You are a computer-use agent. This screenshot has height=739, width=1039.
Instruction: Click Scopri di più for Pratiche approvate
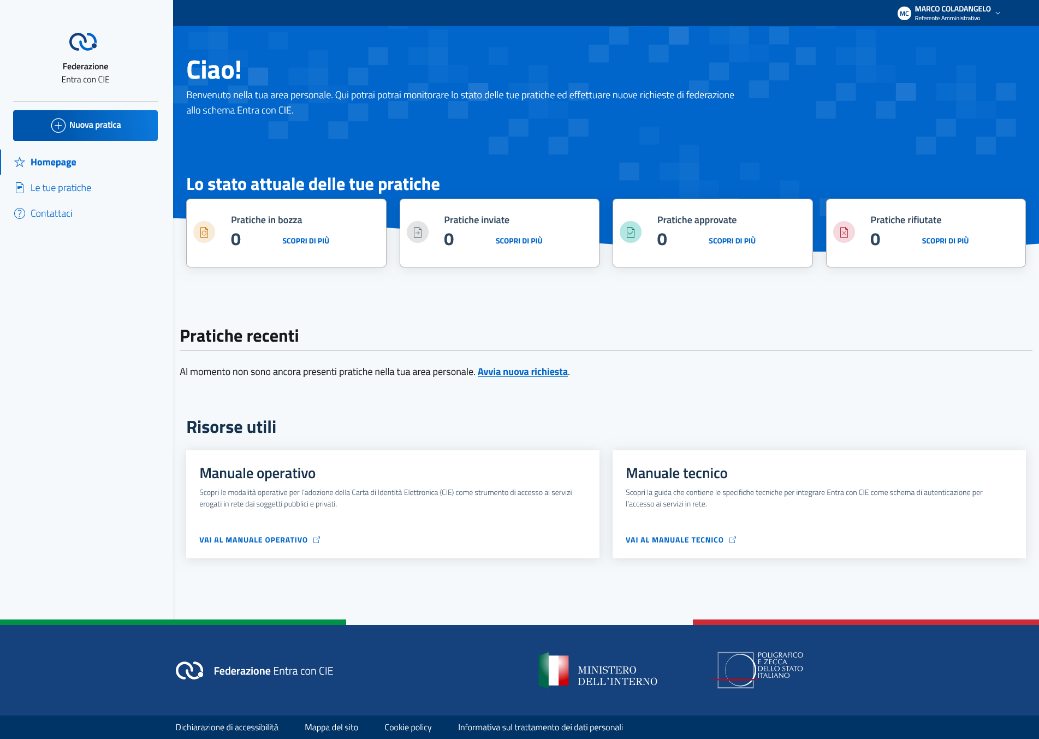tap(732, 241)
